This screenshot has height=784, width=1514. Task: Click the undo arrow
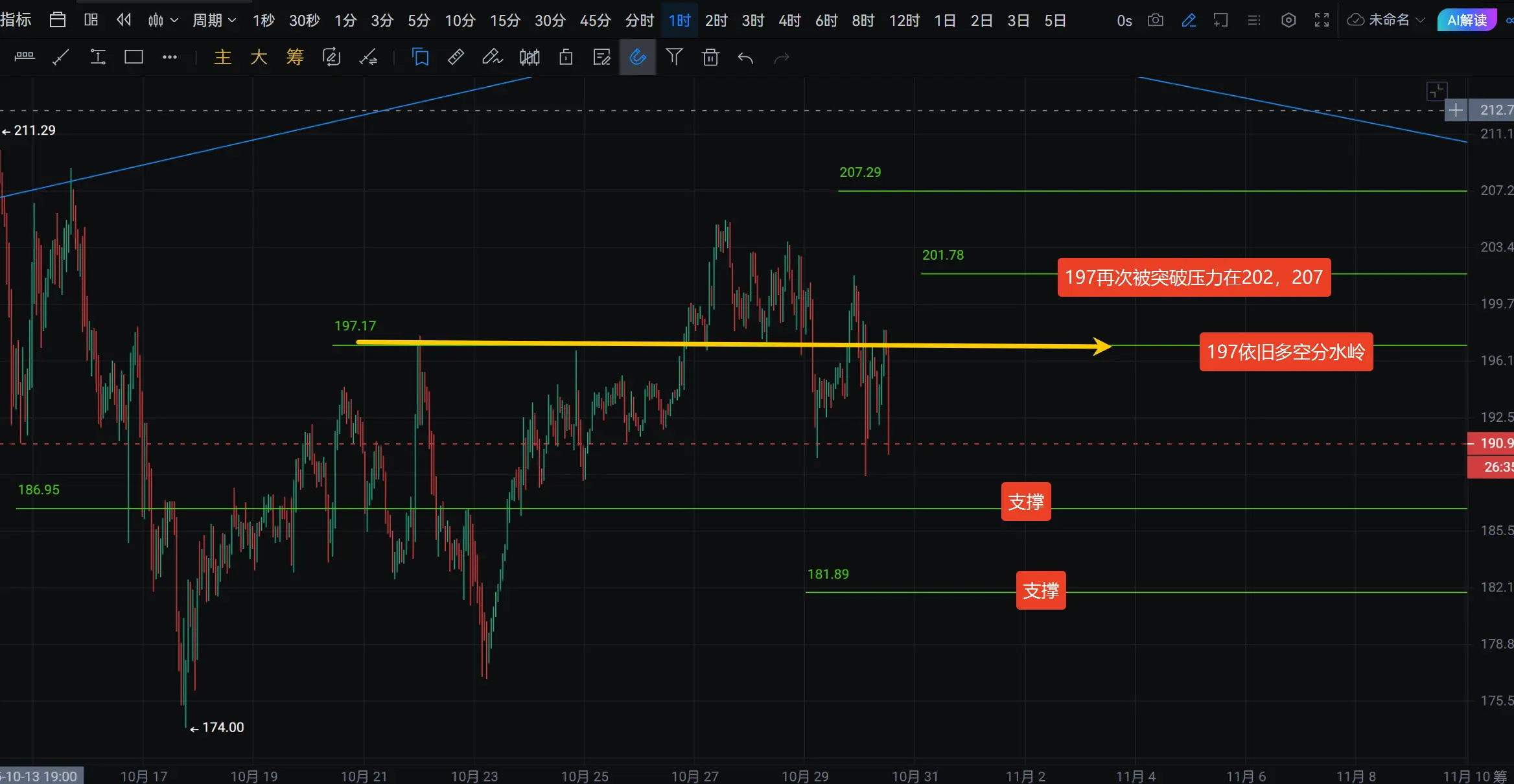[x=745, y=58]
